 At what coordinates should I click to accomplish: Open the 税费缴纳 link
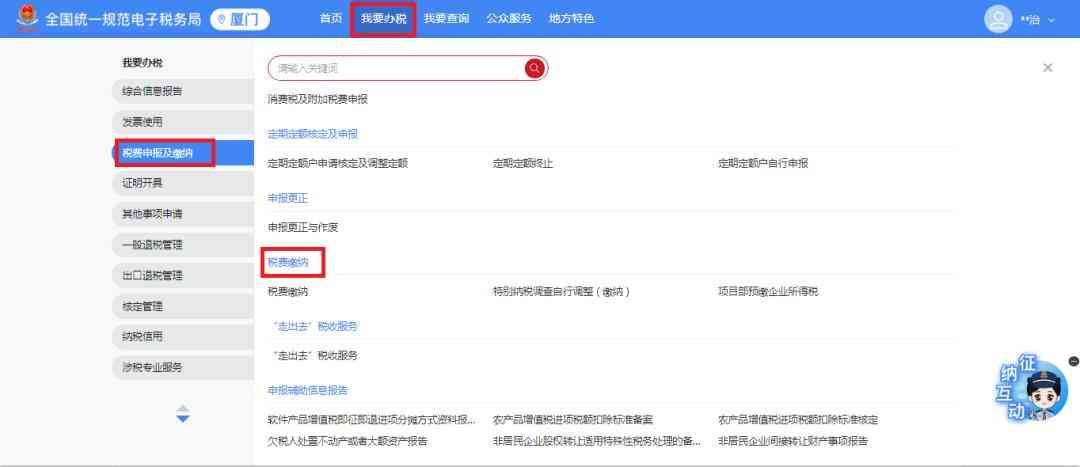click(x=288, y=292)
